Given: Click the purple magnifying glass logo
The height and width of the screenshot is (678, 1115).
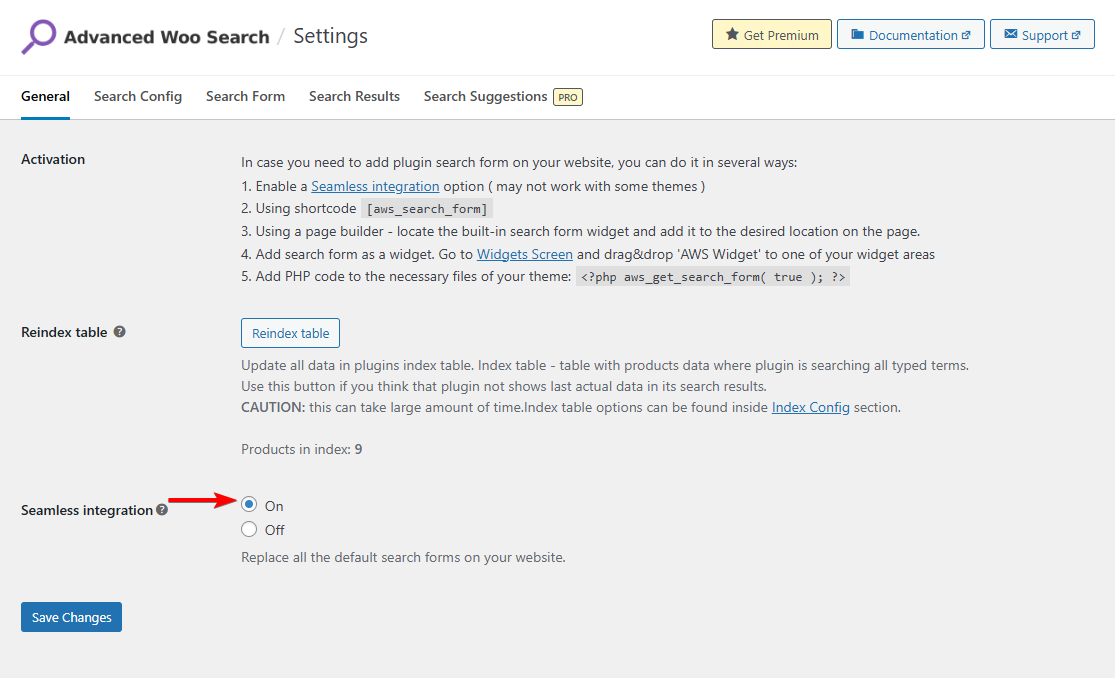Looking at the screenshot, I should pyautogui.click(x=39, y=37).
